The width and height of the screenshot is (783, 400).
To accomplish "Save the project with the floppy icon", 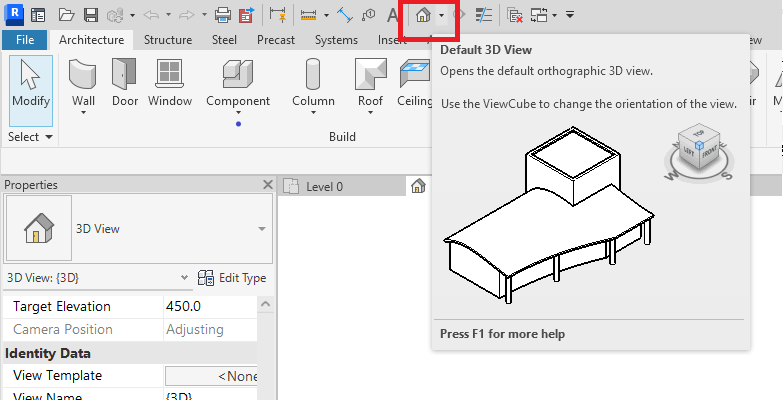I will pyautogui.click(x=90, y=15).
